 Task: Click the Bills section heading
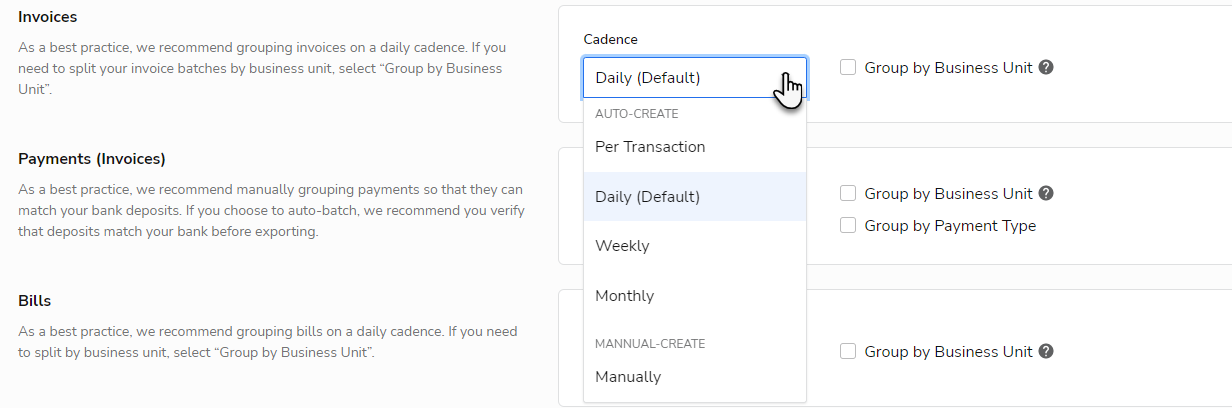click(34, 301)
